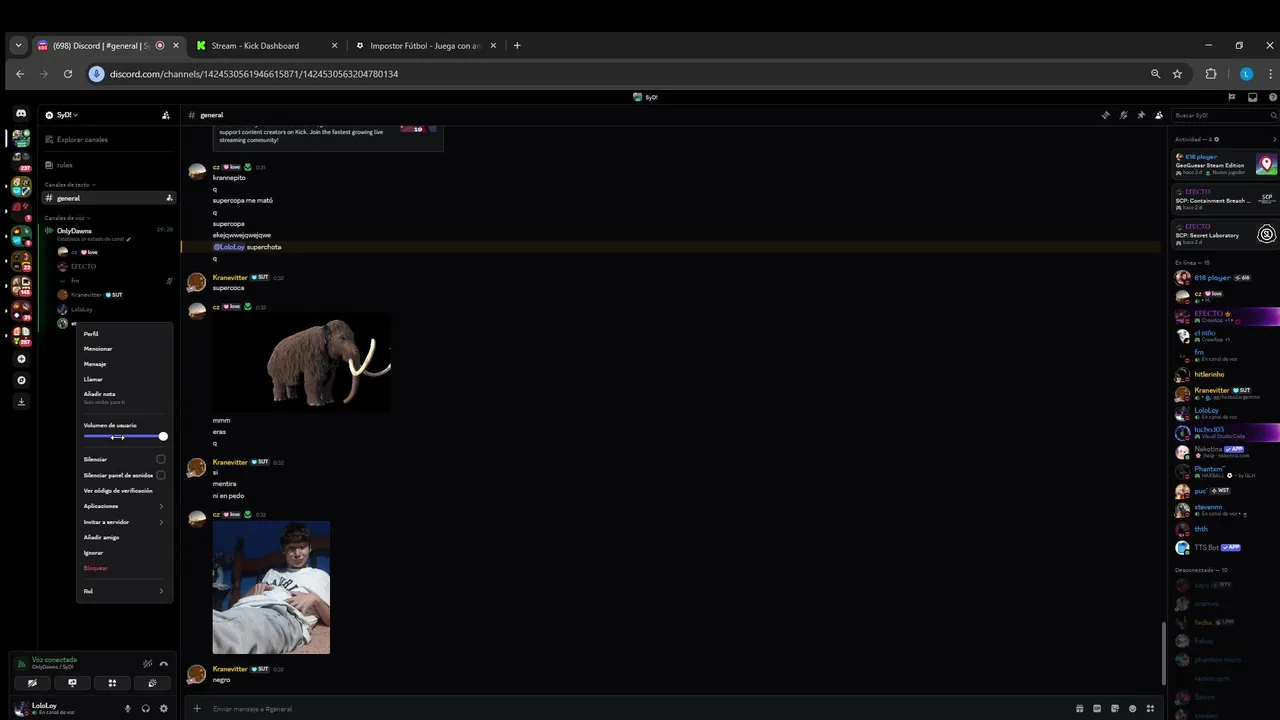Toggle the member list icon in header

(x=1159, y=115)
